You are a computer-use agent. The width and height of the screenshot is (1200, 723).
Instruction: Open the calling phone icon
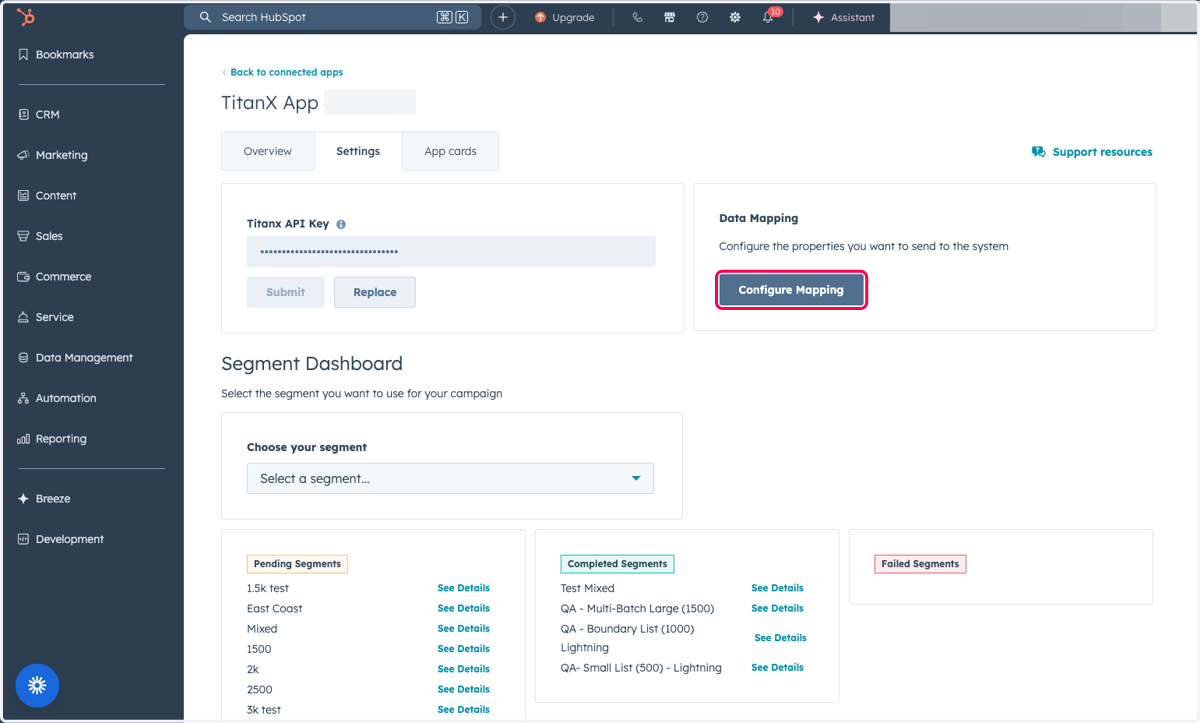click(638, 17)
